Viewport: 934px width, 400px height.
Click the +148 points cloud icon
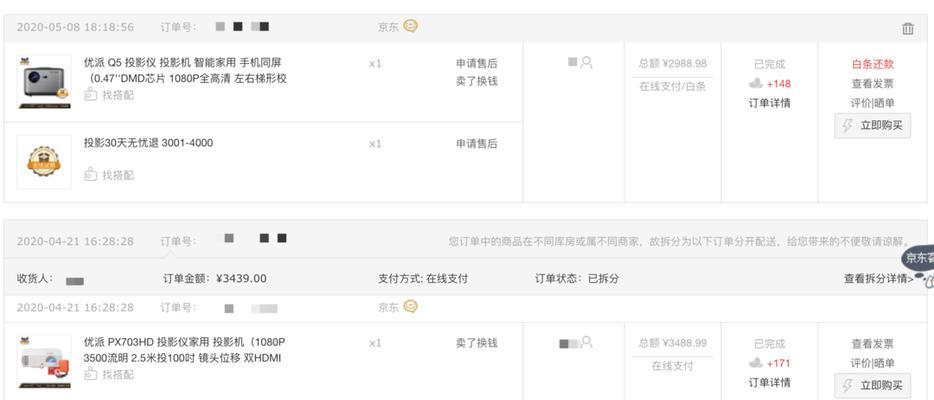point(755,83)
